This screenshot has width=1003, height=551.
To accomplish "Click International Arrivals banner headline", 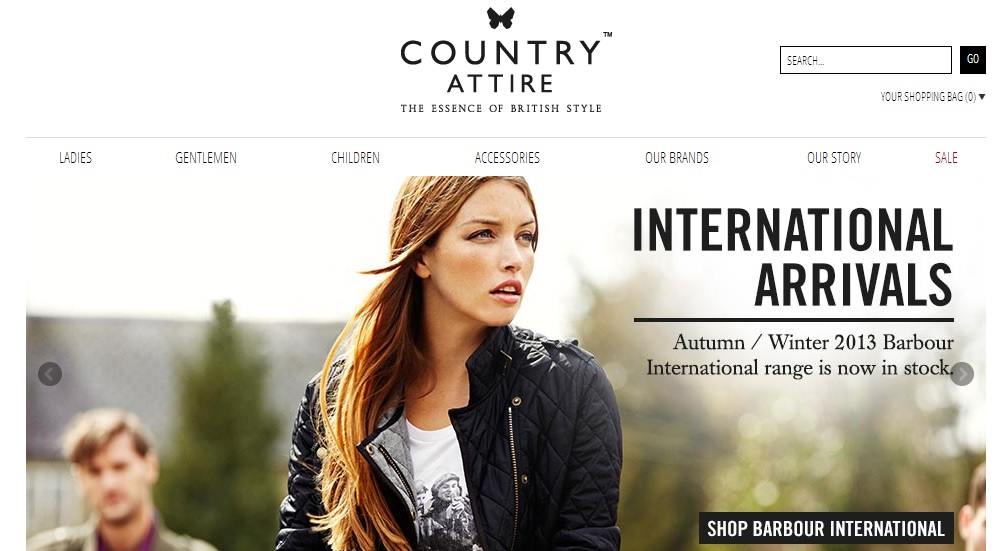I will pos(793,257).
